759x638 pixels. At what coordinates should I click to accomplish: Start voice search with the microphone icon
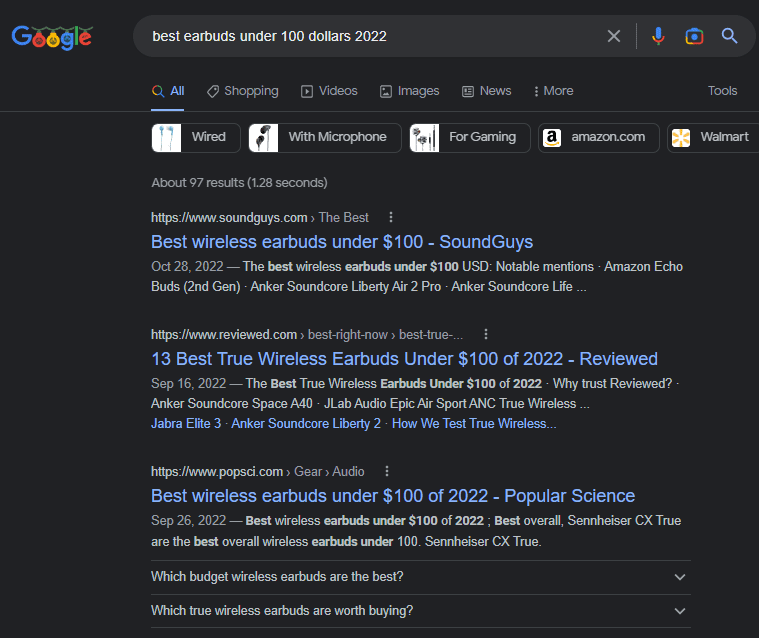(658, 36)
